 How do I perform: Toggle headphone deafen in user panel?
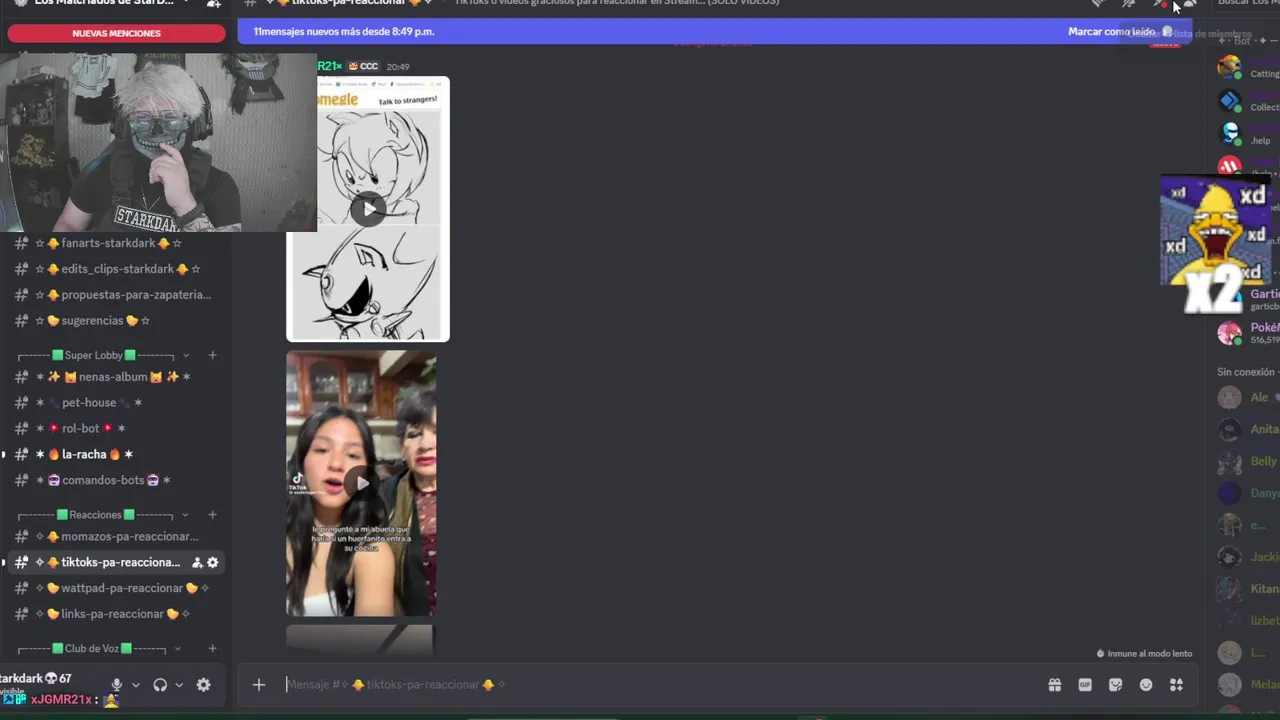pos(160,685)
